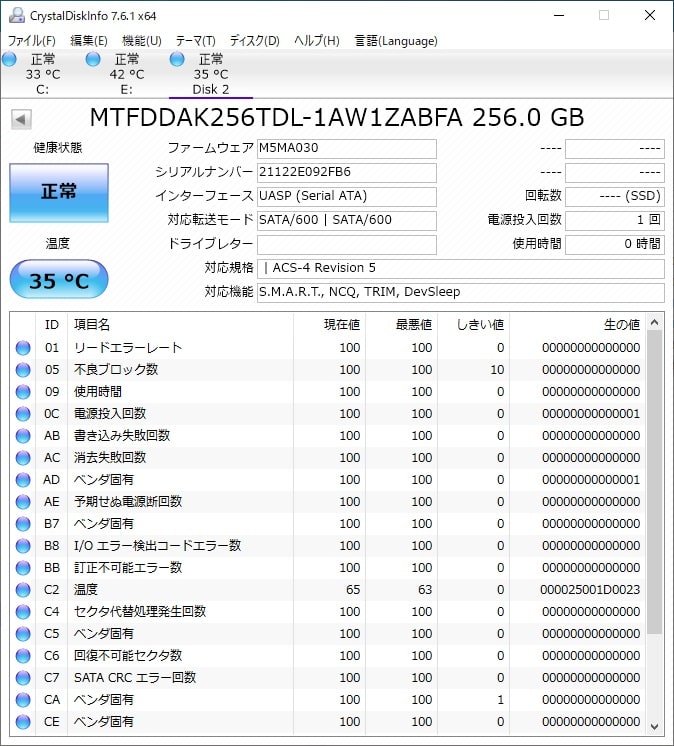Open the 言語(Language) menu

tap(396, 41)
